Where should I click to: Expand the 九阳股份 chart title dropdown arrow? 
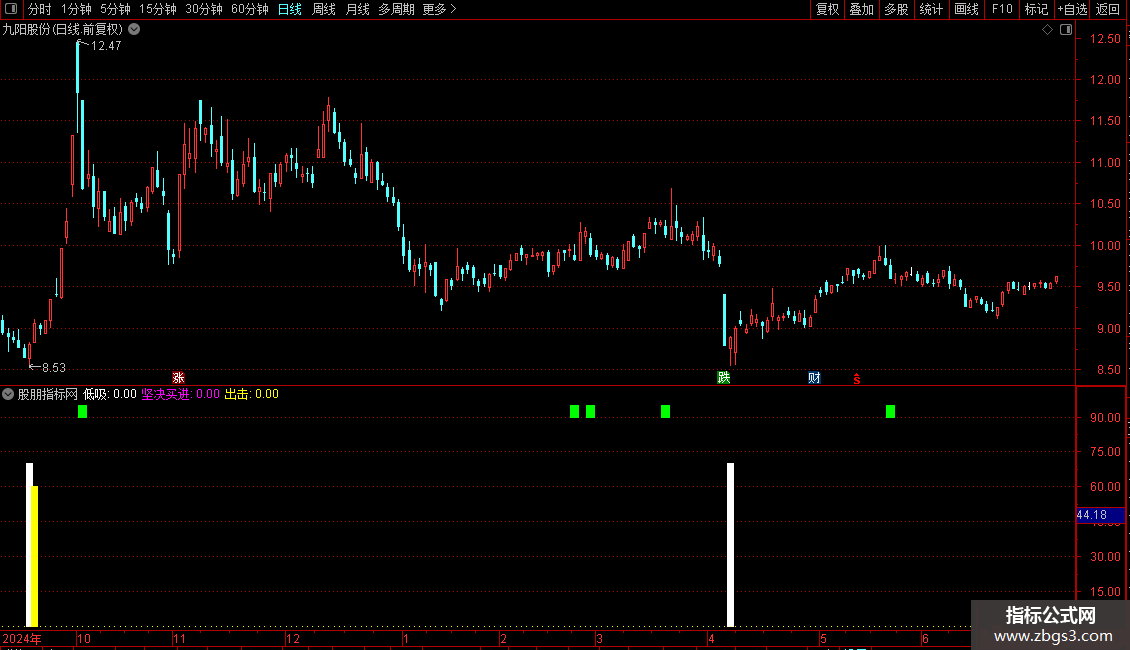(134, 30)
